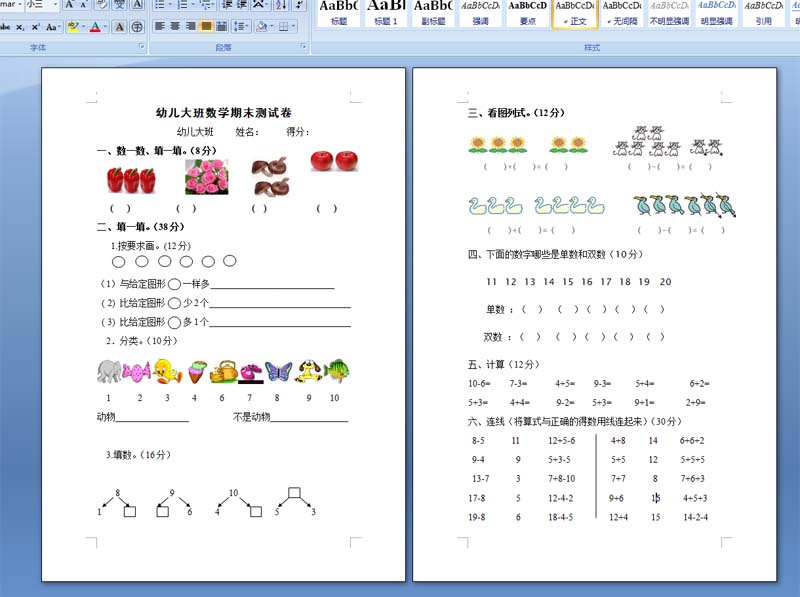The height and width of the screenshot is (597, 800).
Task: Click the pink roses picture
Action: coord(207,177)
